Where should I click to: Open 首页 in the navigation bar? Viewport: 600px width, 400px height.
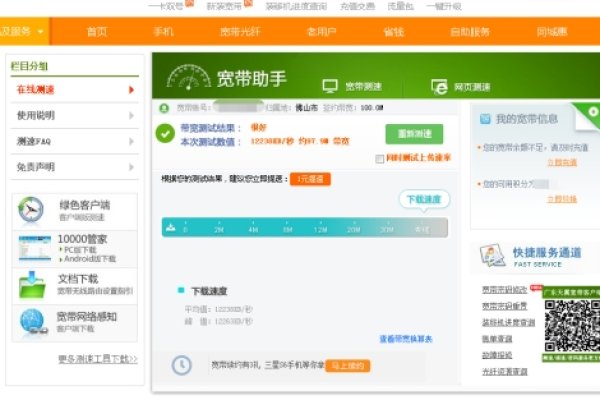click(97, 32)
